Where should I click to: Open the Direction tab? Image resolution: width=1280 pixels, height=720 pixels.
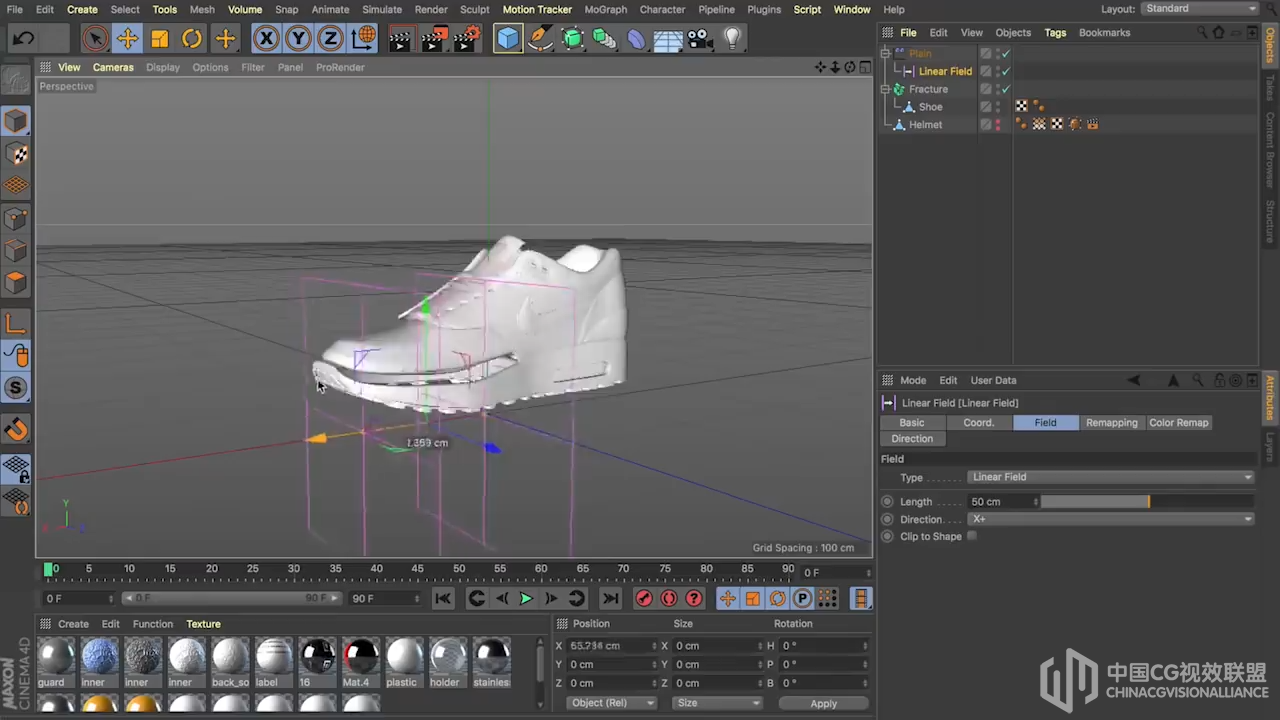(912, 439)
